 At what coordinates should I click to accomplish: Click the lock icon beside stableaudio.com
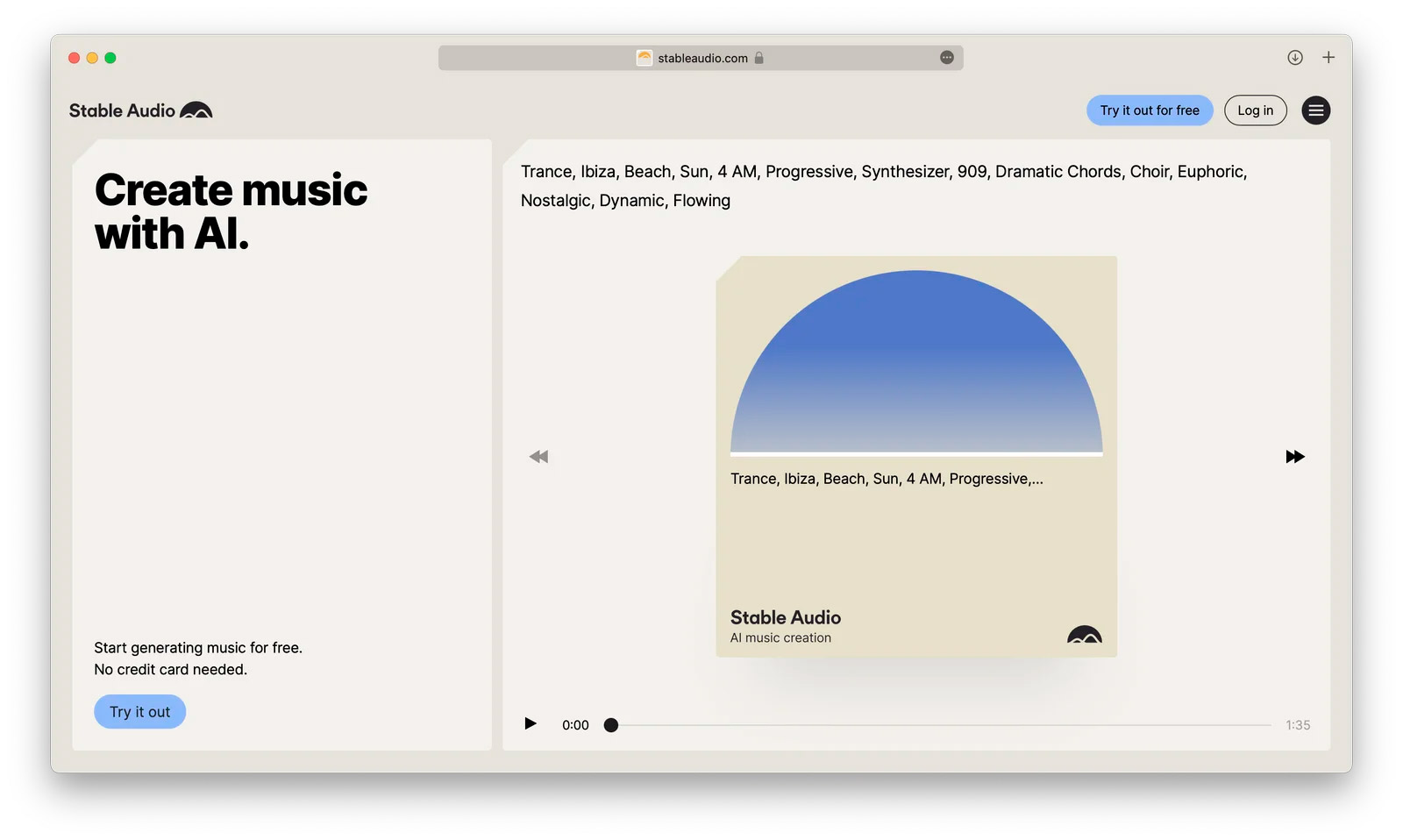click(x=759, y=58)
